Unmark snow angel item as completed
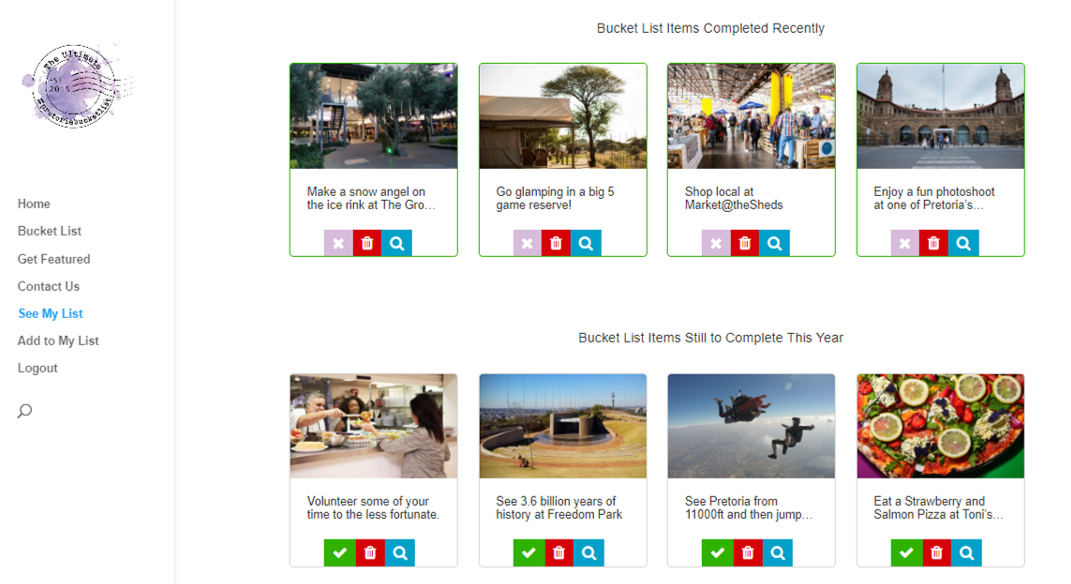Image resolution: width=1071 pixels, height=584 pixels. [x=338, y=243]
